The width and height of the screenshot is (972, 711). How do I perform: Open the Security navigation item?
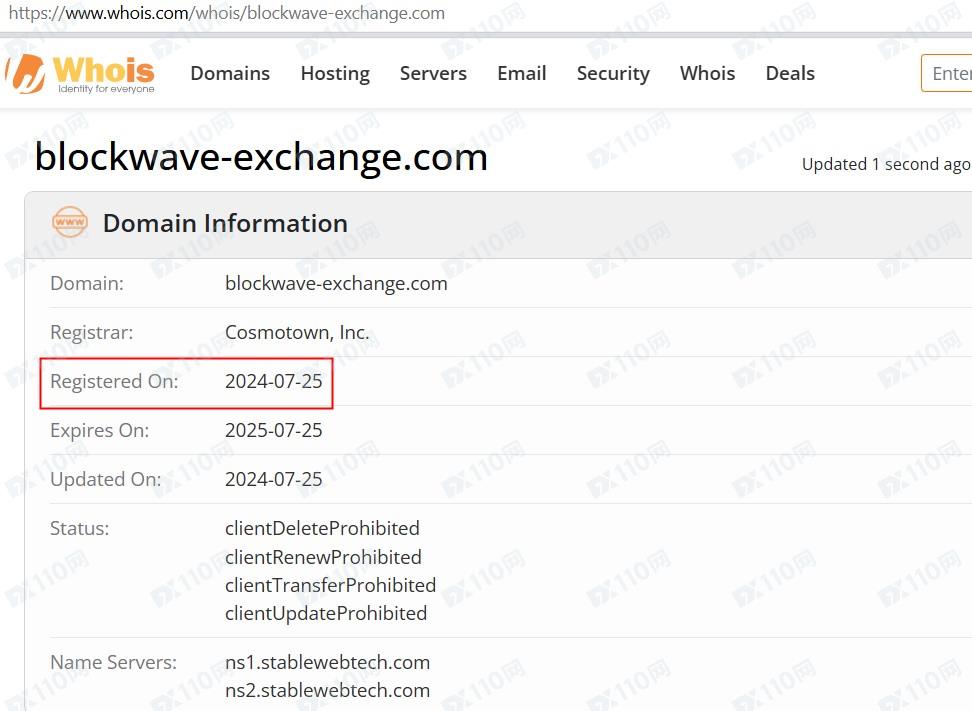(x=613, y=73)
